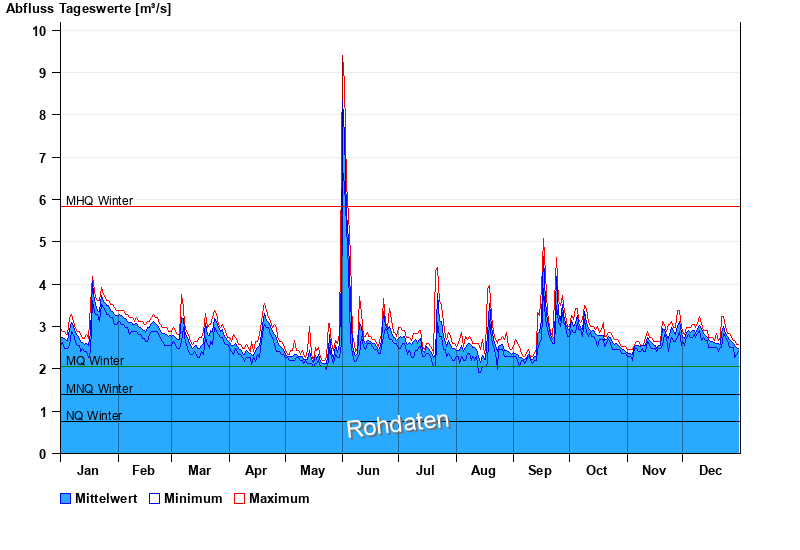This screenshot has width=800, height=550.
Task: Click the MQ Winter threshold label
Action: tap(95, 361)
